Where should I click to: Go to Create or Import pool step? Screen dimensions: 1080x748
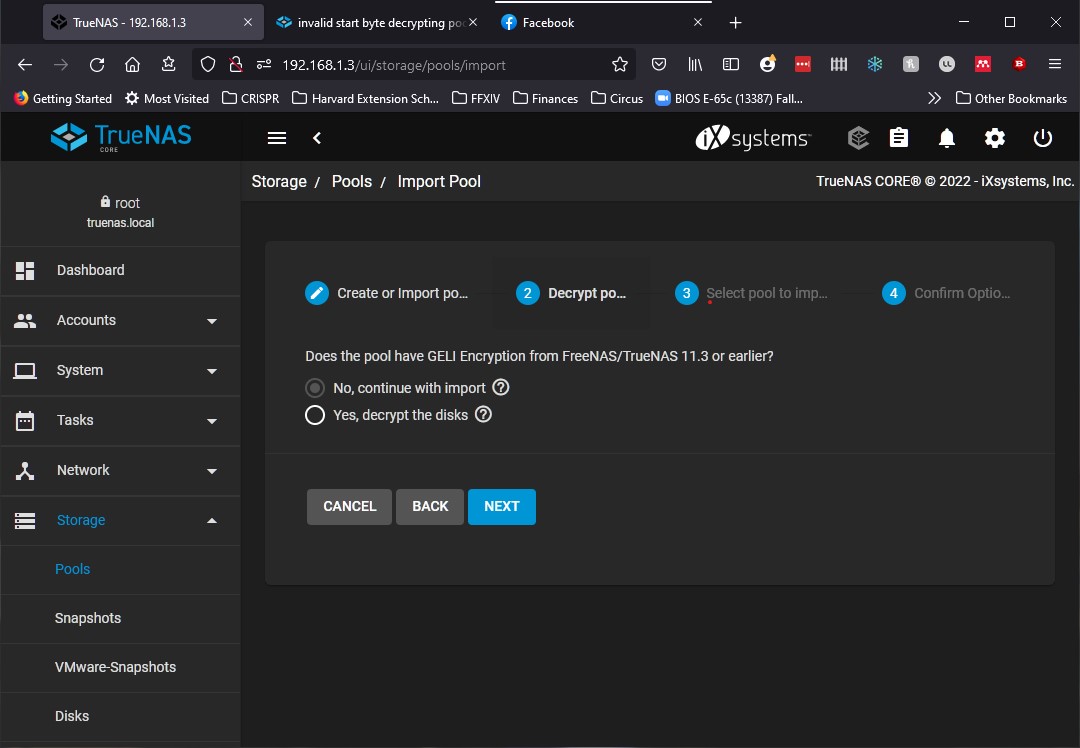pos(386,293)
